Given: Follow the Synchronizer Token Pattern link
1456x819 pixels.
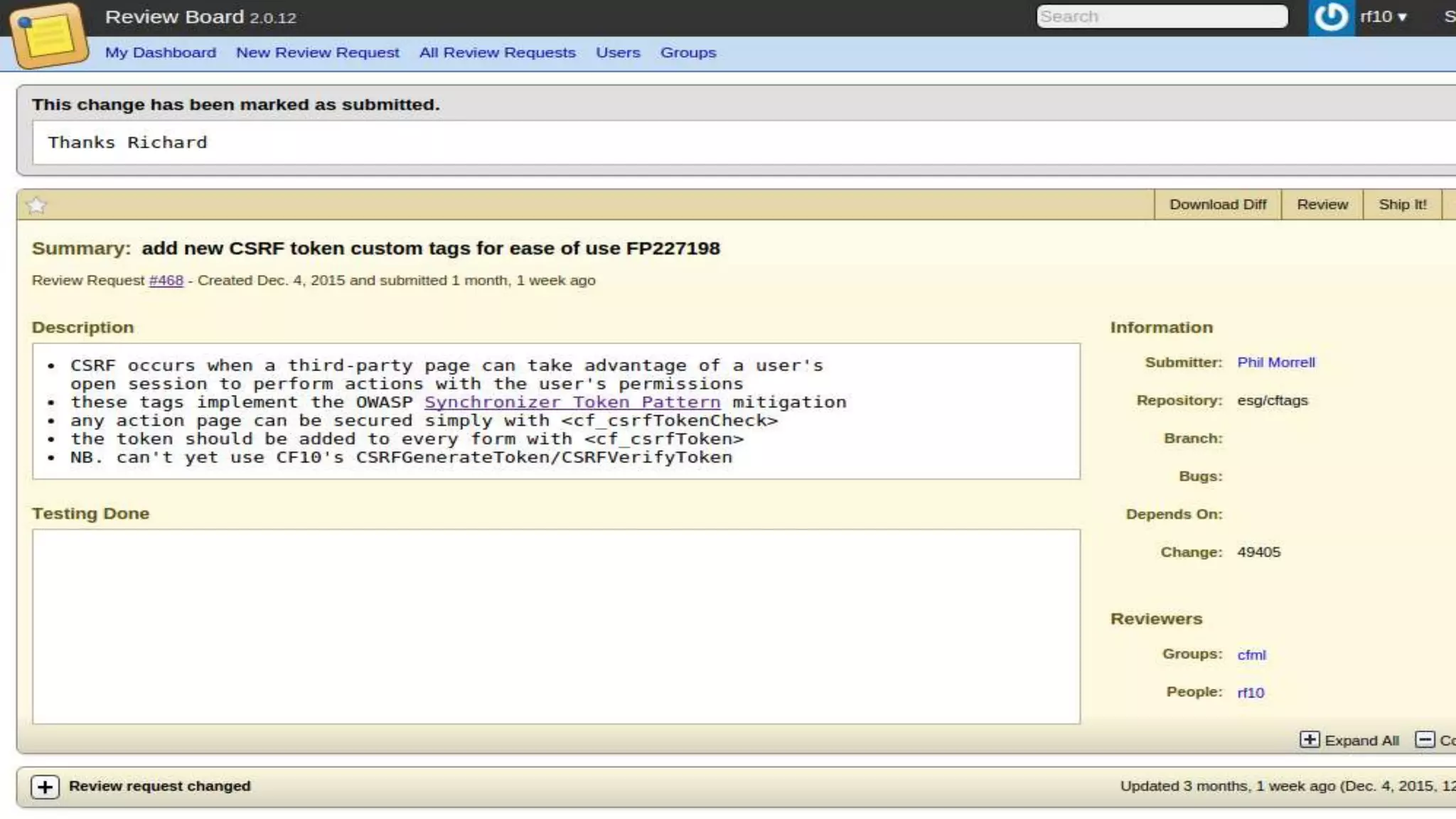Looking at the screenshot, I should (572, 402).
